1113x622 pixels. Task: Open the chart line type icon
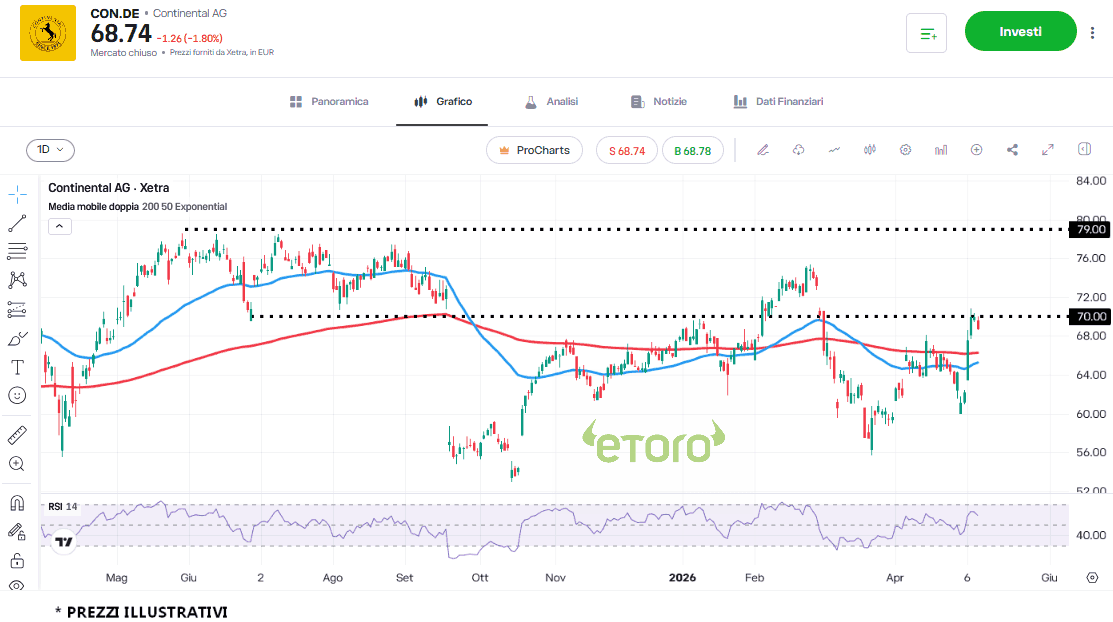[834, 150]
